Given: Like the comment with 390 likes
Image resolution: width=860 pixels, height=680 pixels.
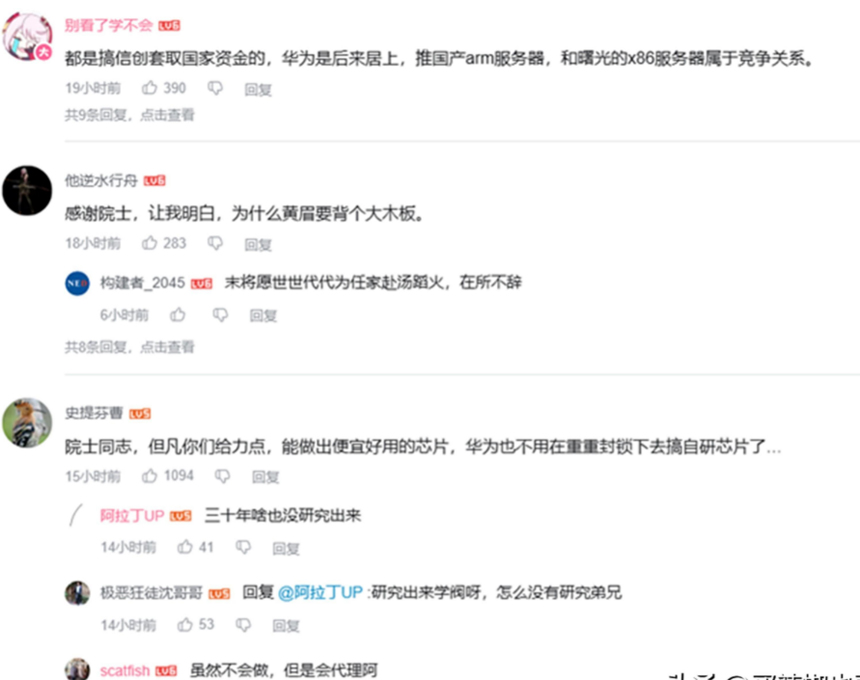Looking at the screenshot, I should coord(150,88).
